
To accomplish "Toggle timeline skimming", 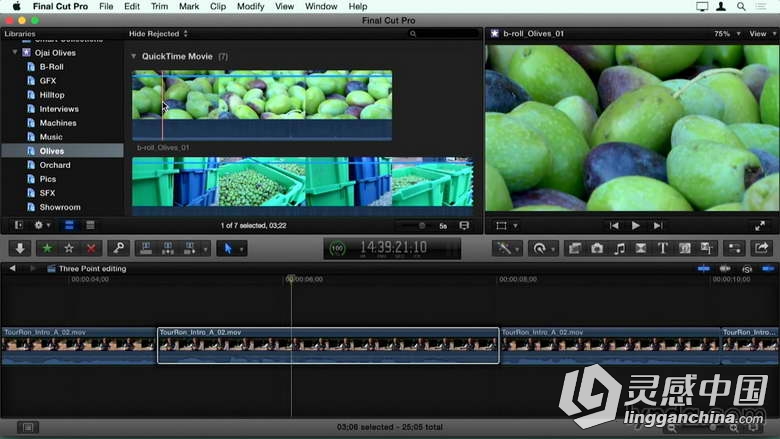I will [x=703, y=269].
